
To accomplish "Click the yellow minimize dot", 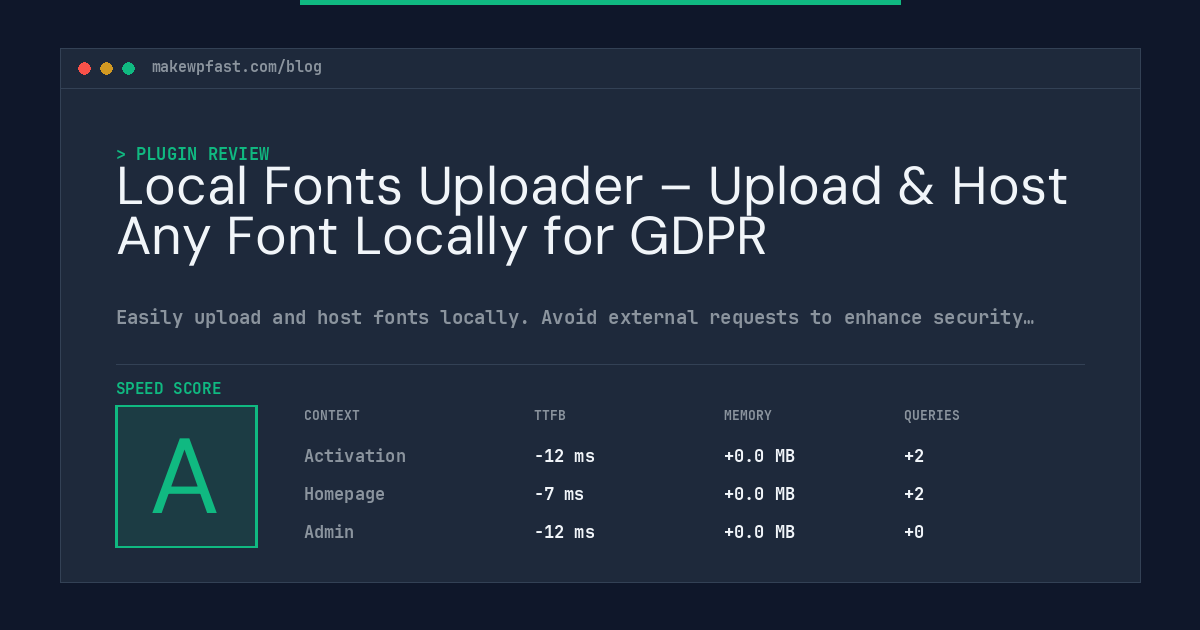I will [x=106, y=68].
